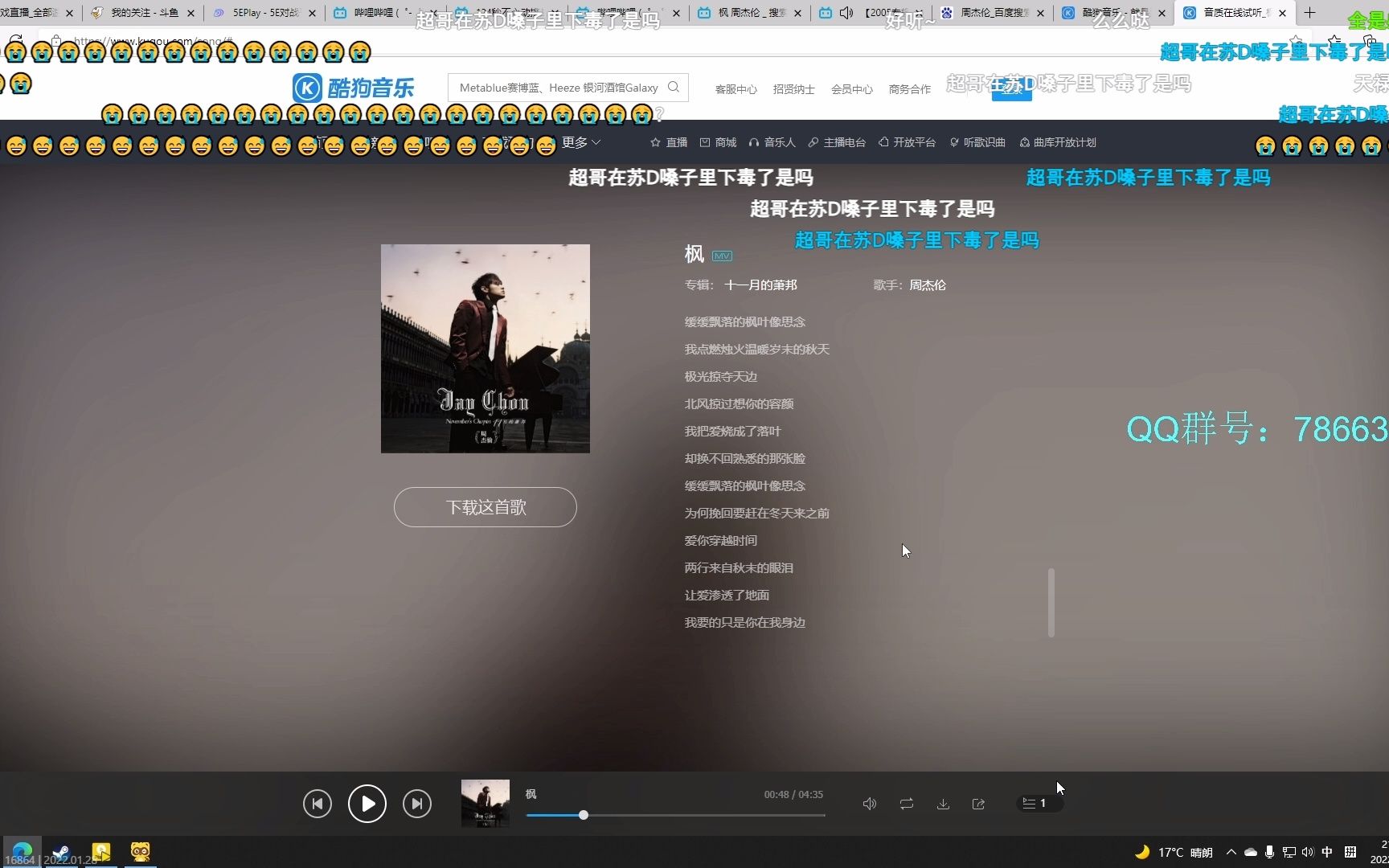The height and width of the screenshot is (868, 1389).
Task: Click the lyrics panel scrollbar
Action: (1051, 603)
